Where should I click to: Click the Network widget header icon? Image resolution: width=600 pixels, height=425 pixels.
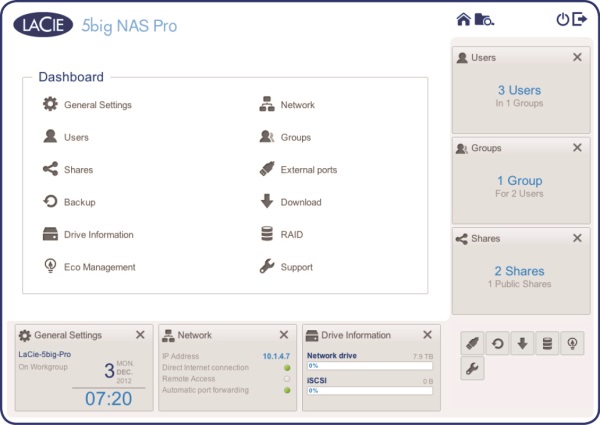pyautogui.click(x=168, y=335)
